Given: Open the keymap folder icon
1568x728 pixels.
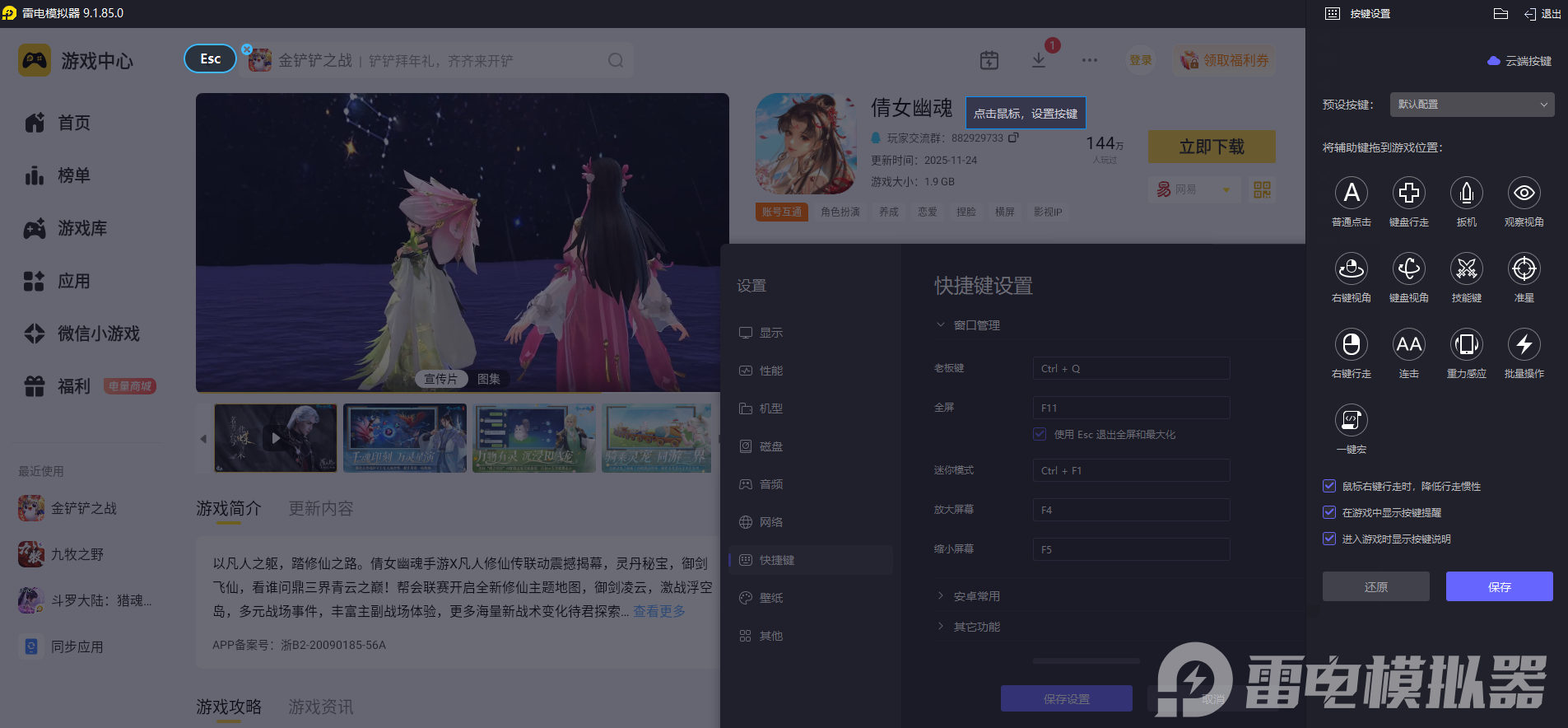Looking at the screenshot, I should (1501, 14).
